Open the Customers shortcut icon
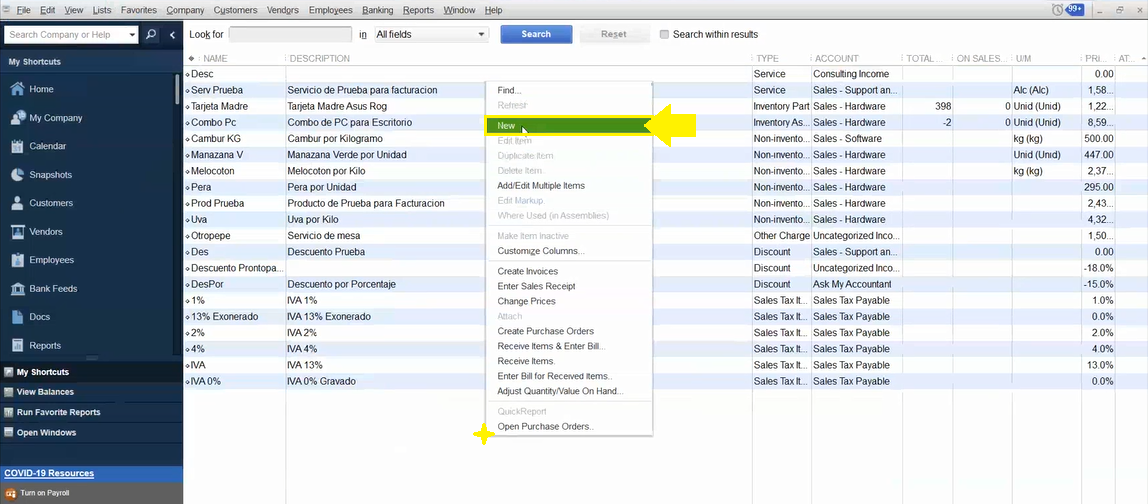This screenshot has height=504, width=1148. (x=18, y=203)
